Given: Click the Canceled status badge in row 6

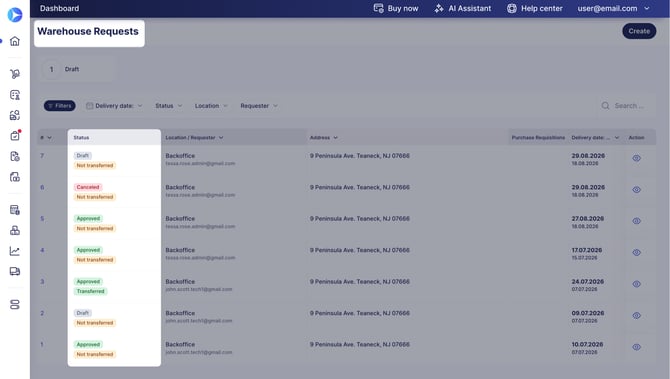Looking at the screenshot, I should click(88, 187).
